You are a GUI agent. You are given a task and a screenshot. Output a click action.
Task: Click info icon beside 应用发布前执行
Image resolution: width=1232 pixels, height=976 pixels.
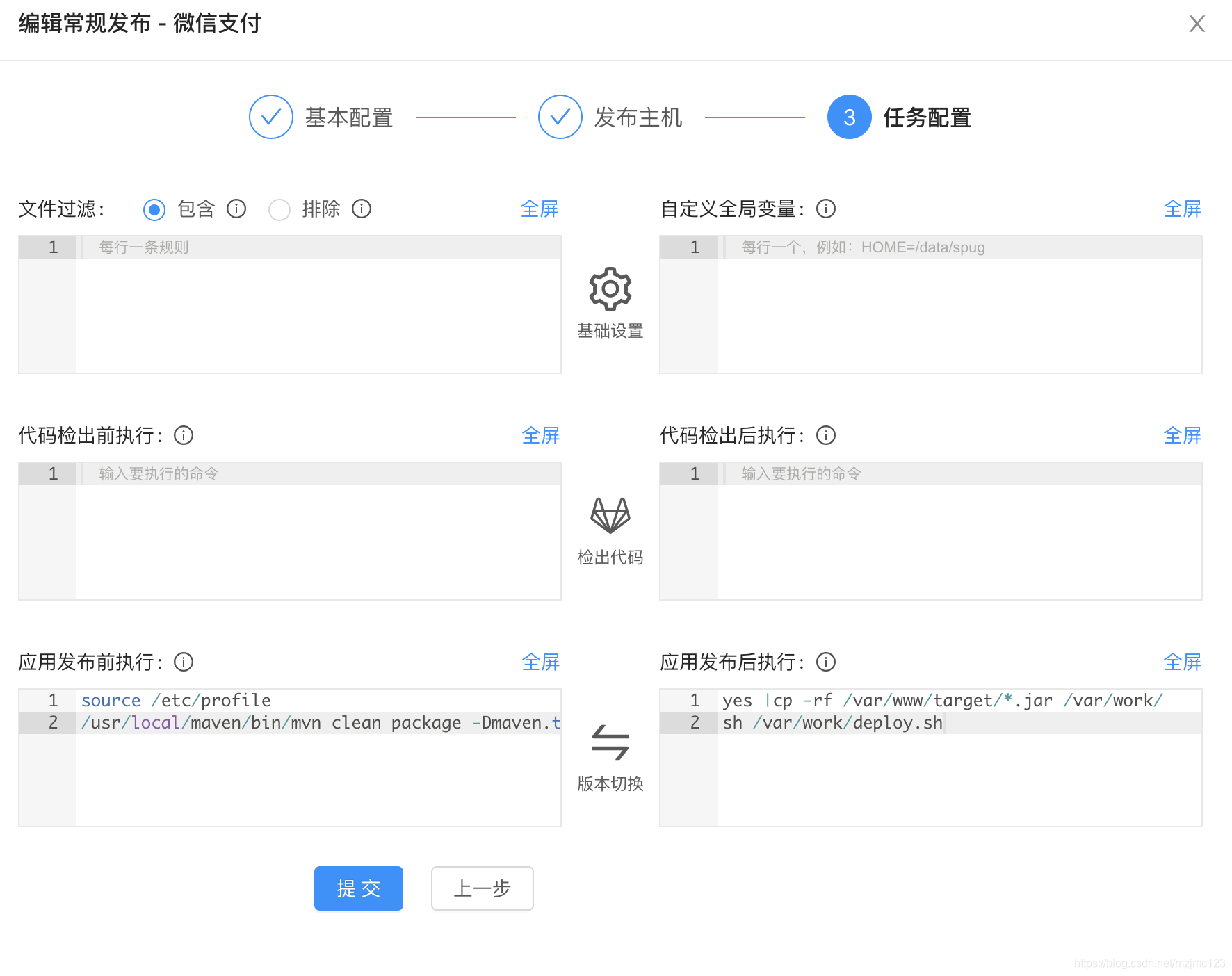[184, 662]
